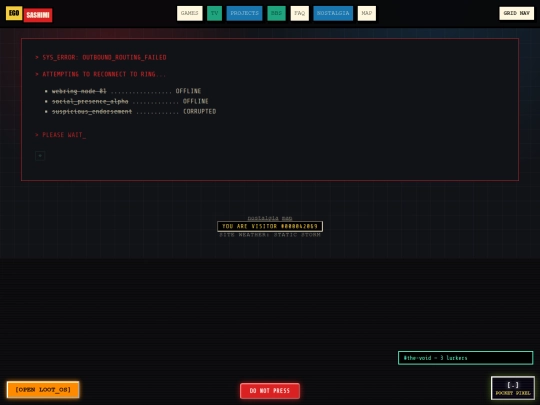Screen dimensions: 540x405
Task: Follow the nostalgia map link
Action: tap(270, 218)
